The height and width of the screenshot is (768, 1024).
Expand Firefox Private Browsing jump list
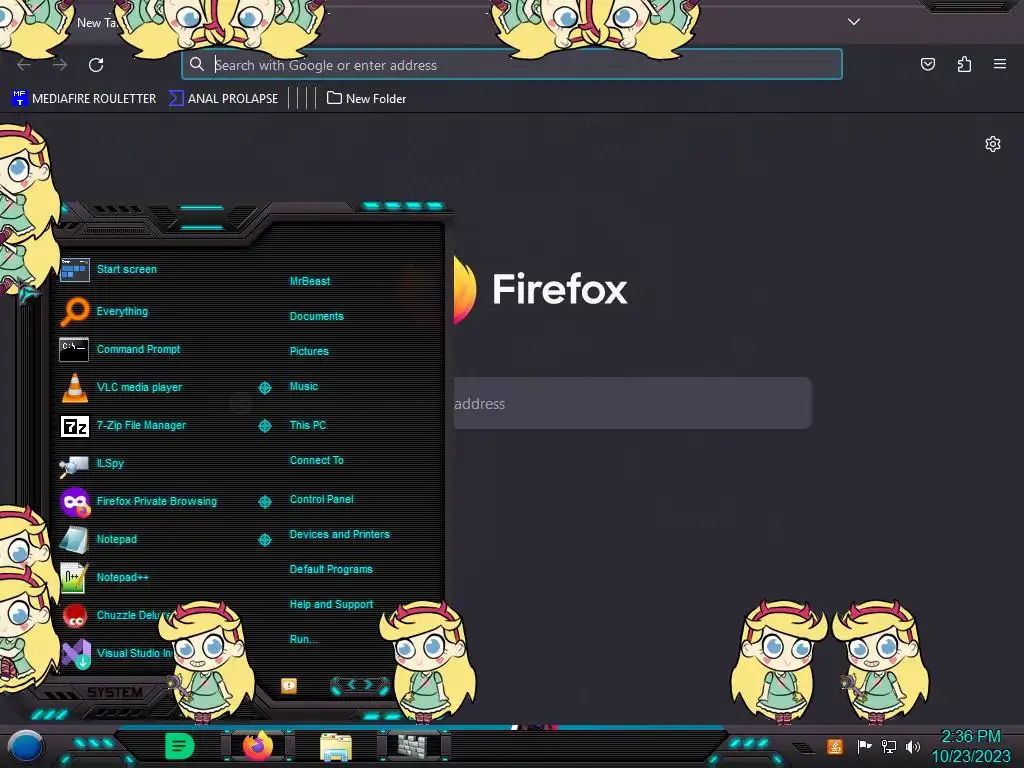click(x=264, y=502)
